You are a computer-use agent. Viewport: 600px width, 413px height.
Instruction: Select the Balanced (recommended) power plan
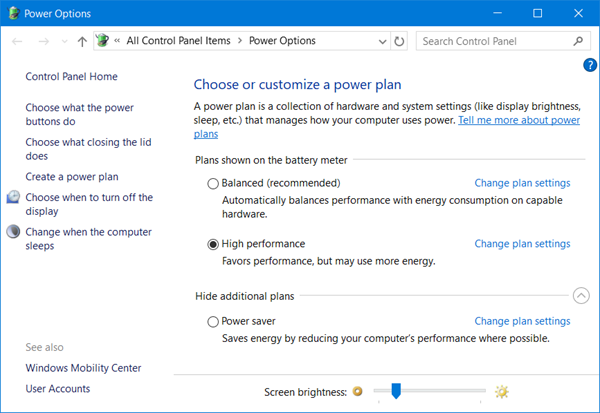coord(213,184)
